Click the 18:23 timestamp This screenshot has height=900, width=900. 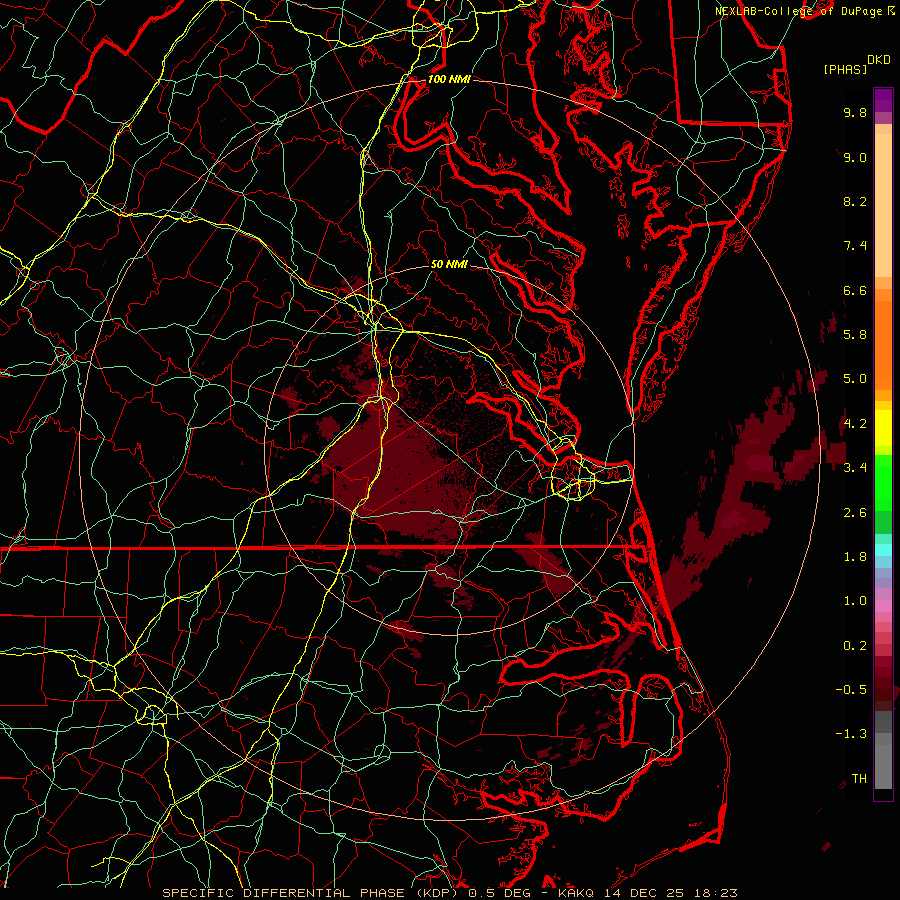(715, 893)
